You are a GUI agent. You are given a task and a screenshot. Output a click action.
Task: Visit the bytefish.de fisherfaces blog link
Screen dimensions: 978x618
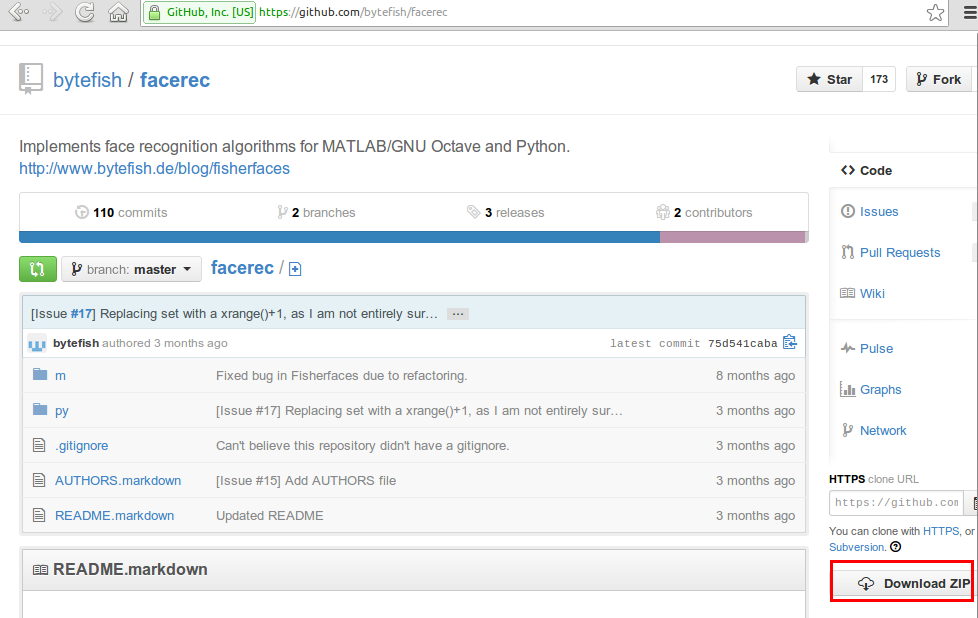pyautogui.click(x=155, y=168)
